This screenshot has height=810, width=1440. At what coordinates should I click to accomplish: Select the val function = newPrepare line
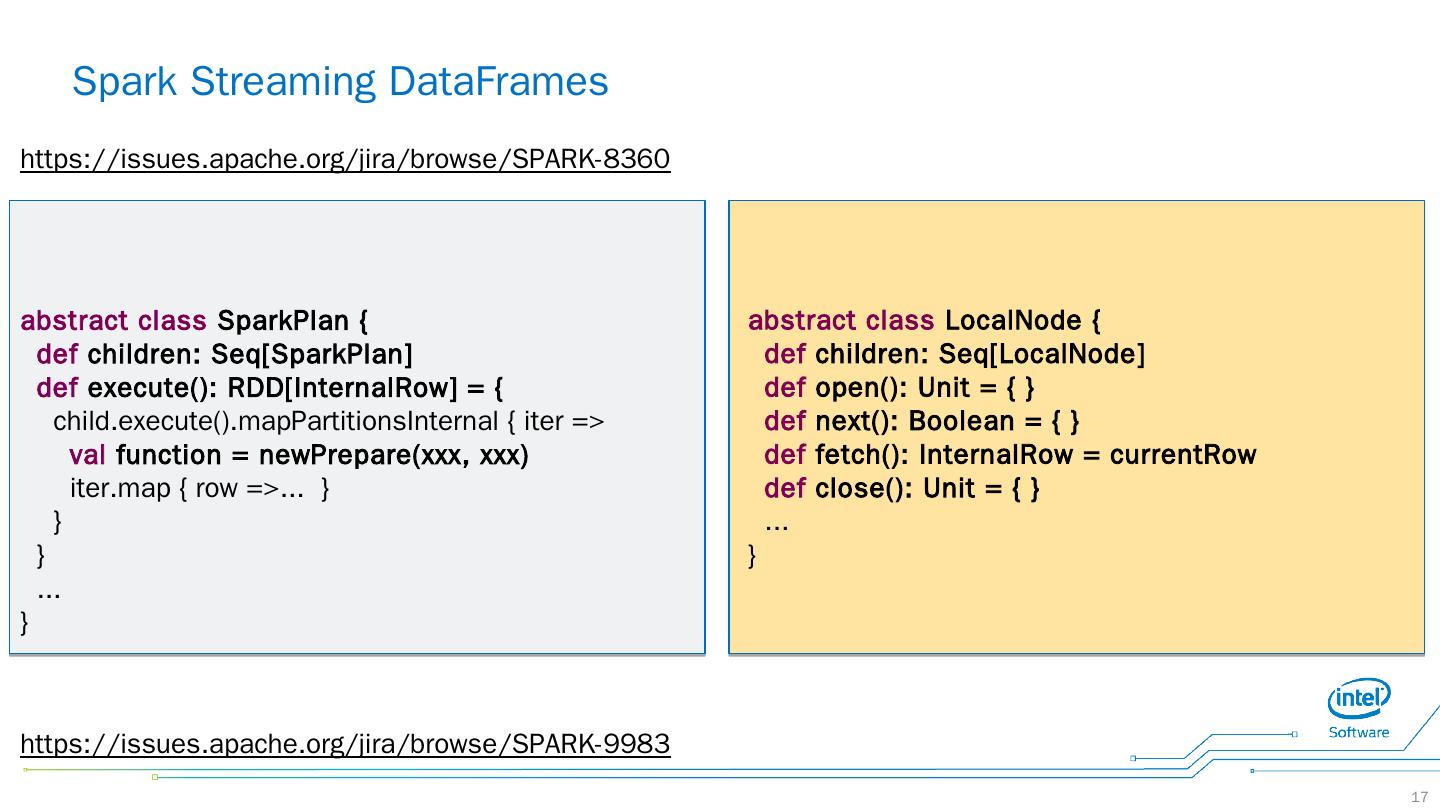(x=298, y=455)
